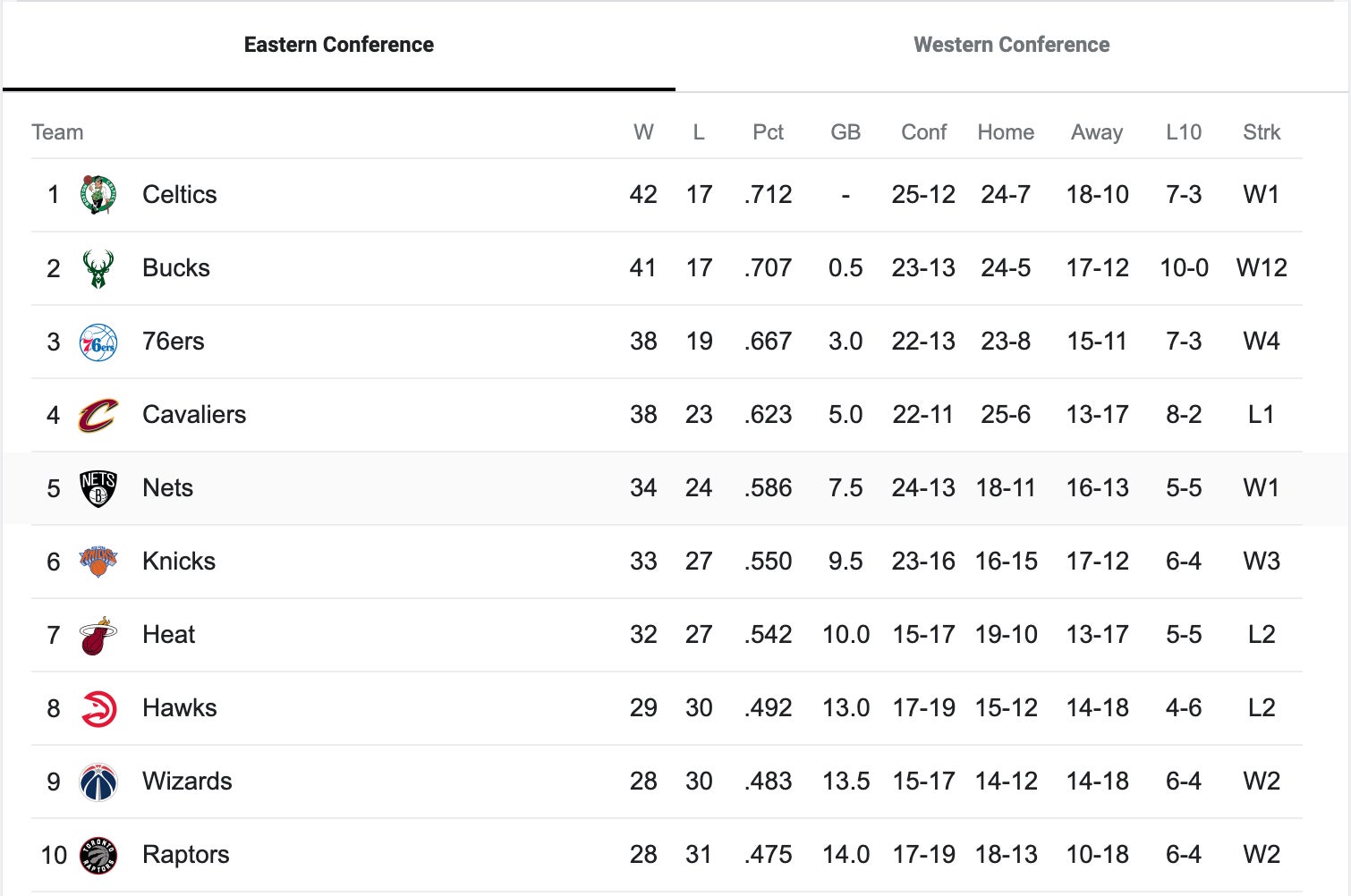Image resolution: width=1351 pixels, height=896 pixels.
Task: Click the GB column header
Action: pyautogui.click(x=845, y=132)
